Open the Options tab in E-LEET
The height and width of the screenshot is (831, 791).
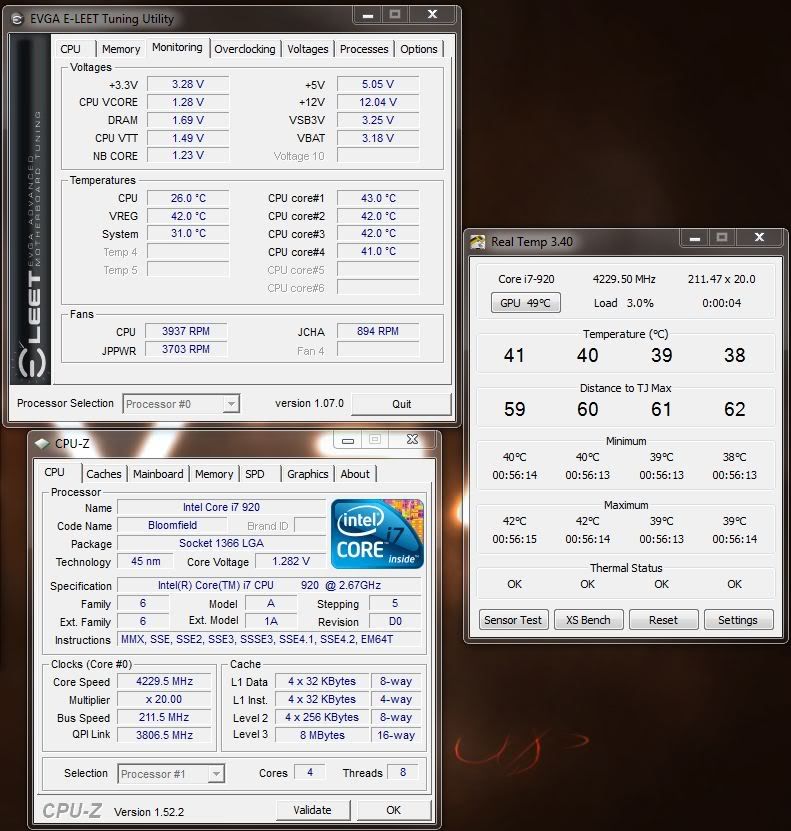[419, 49]
